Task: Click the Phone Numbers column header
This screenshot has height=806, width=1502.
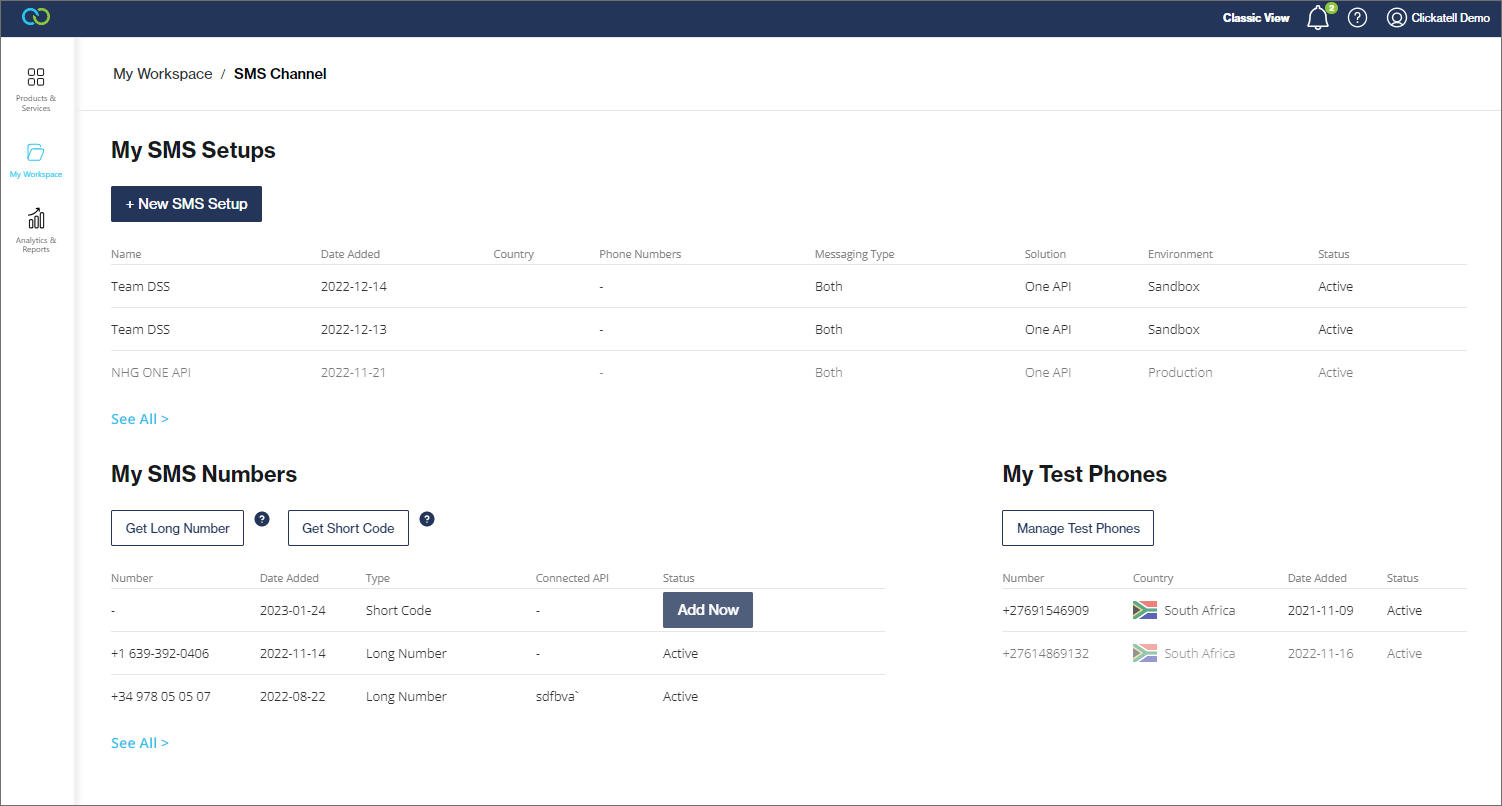Action: coord(640,254)
